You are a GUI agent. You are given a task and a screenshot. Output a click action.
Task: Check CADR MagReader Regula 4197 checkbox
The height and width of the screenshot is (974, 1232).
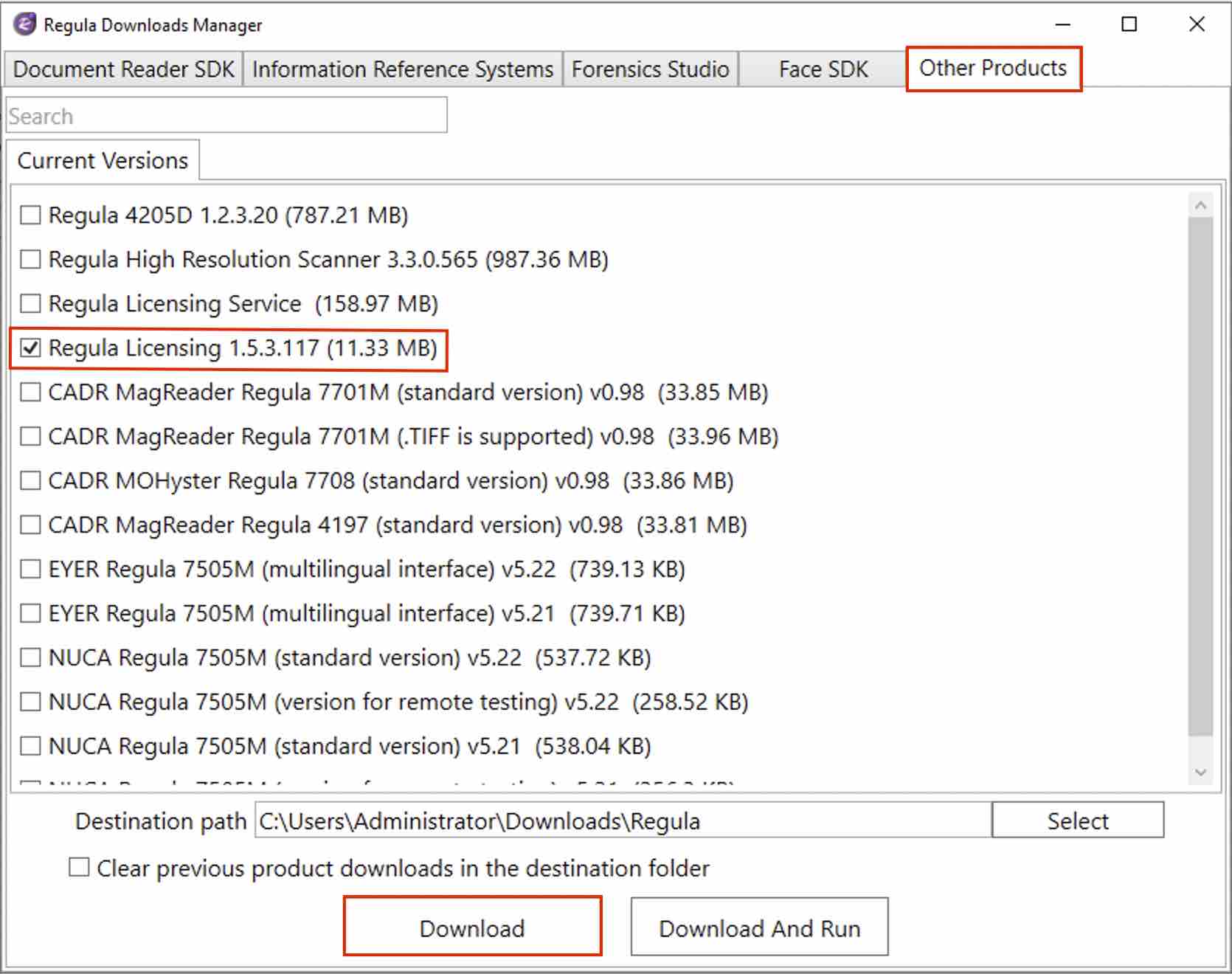pos(30,525)
